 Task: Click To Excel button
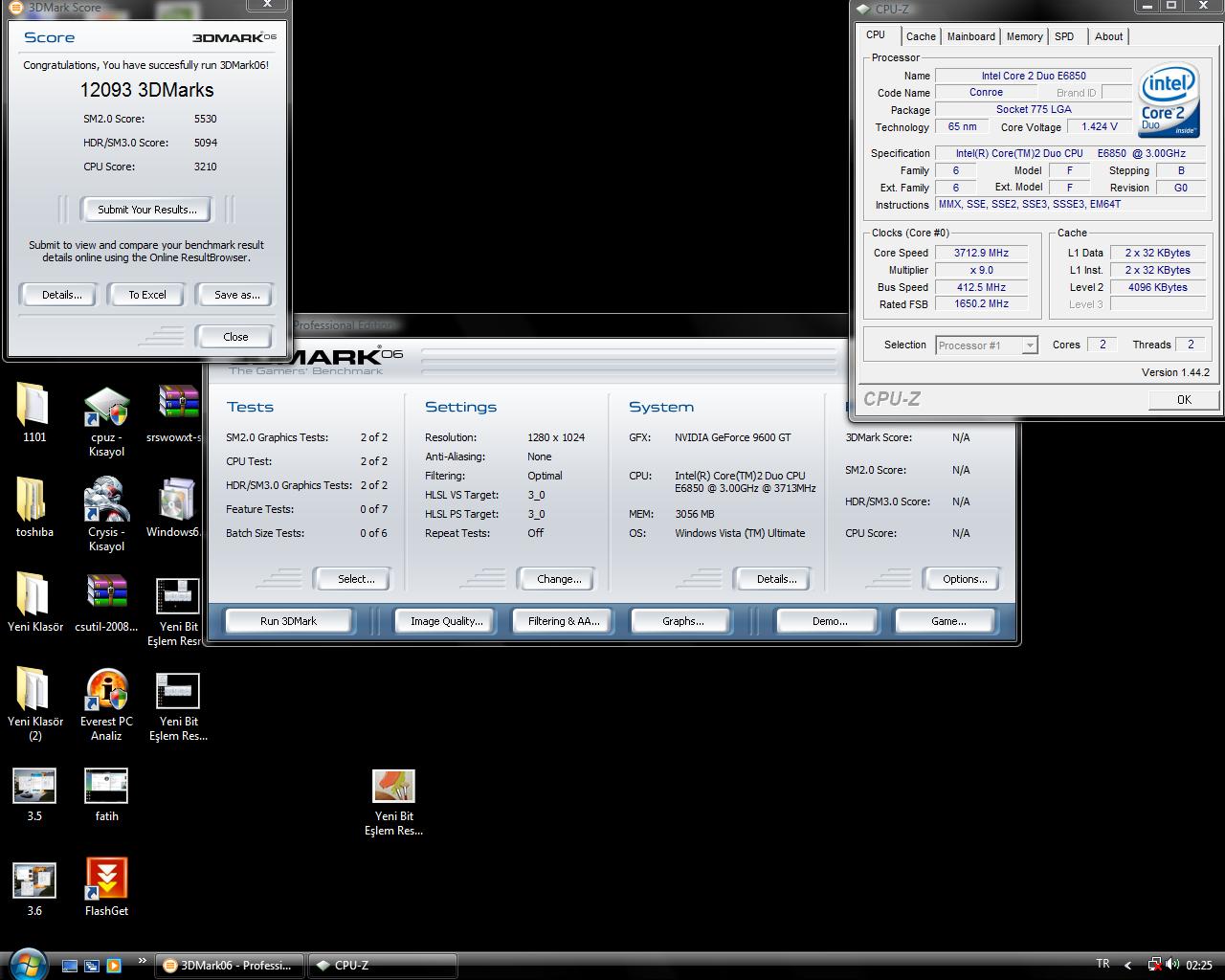[x=147, y=295]
